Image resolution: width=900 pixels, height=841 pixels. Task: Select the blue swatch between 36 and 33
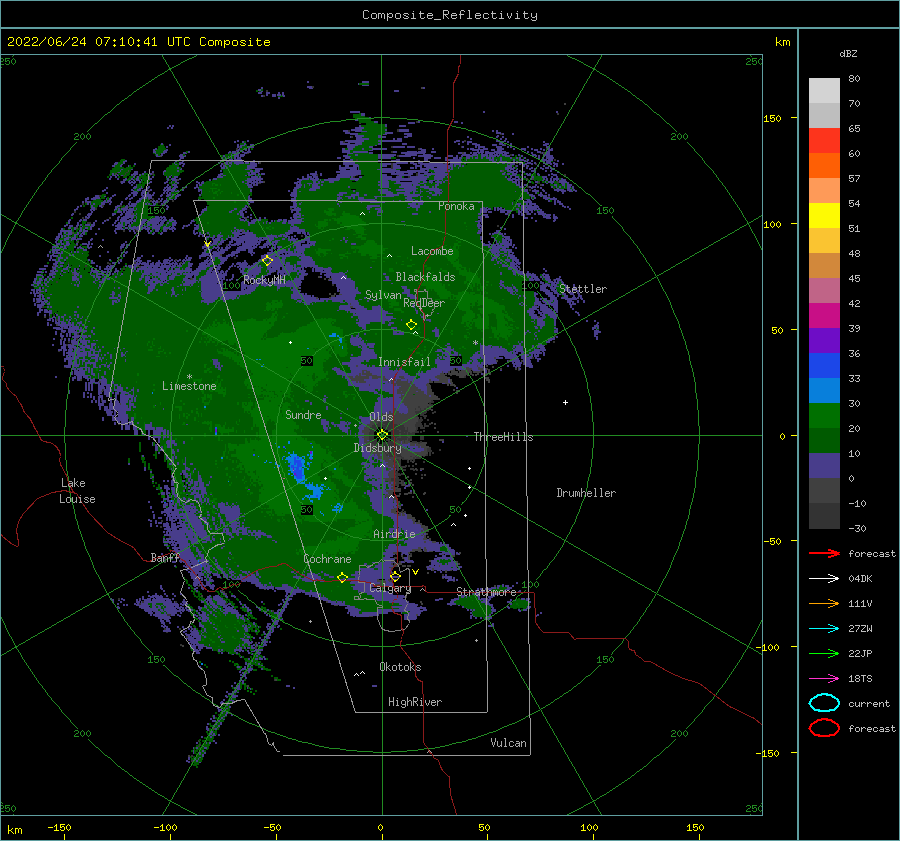tap(824, 365)
